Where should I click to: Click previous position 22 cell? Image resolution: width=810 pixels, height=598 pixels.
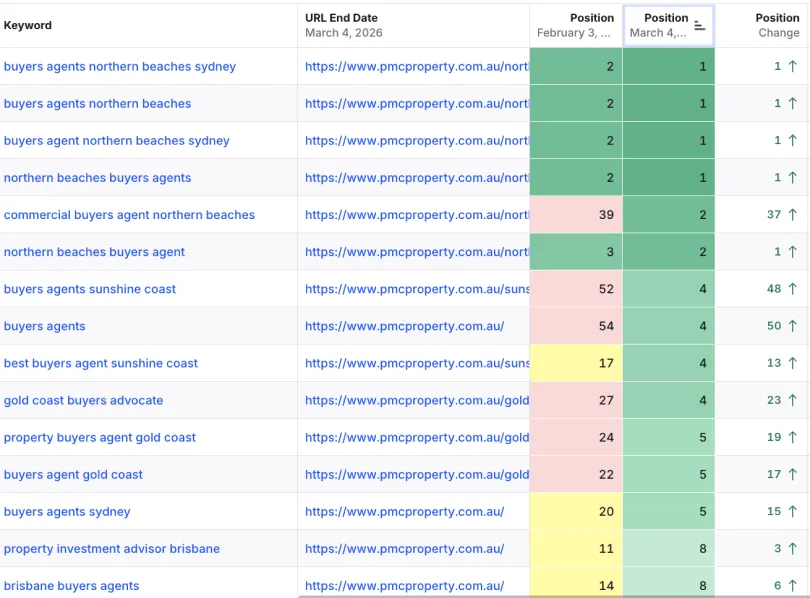pos(576,475)
